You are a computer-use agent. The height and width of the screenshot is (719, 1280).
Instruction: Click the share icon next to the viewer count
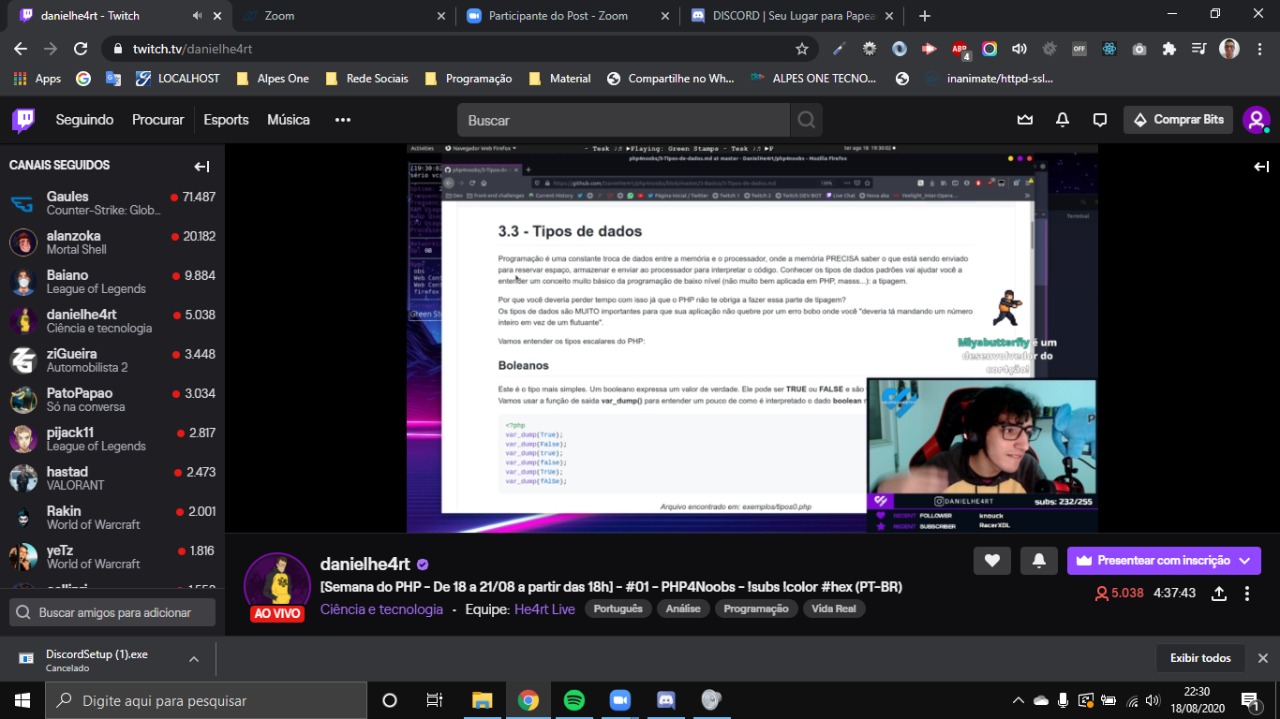point(1219,593)
